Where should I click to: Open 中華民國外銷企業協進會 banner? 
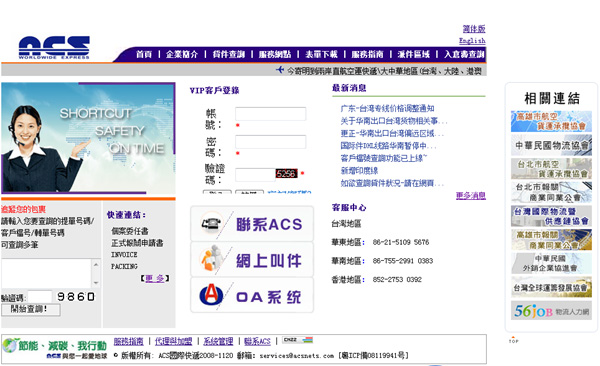tap(551, 264)
